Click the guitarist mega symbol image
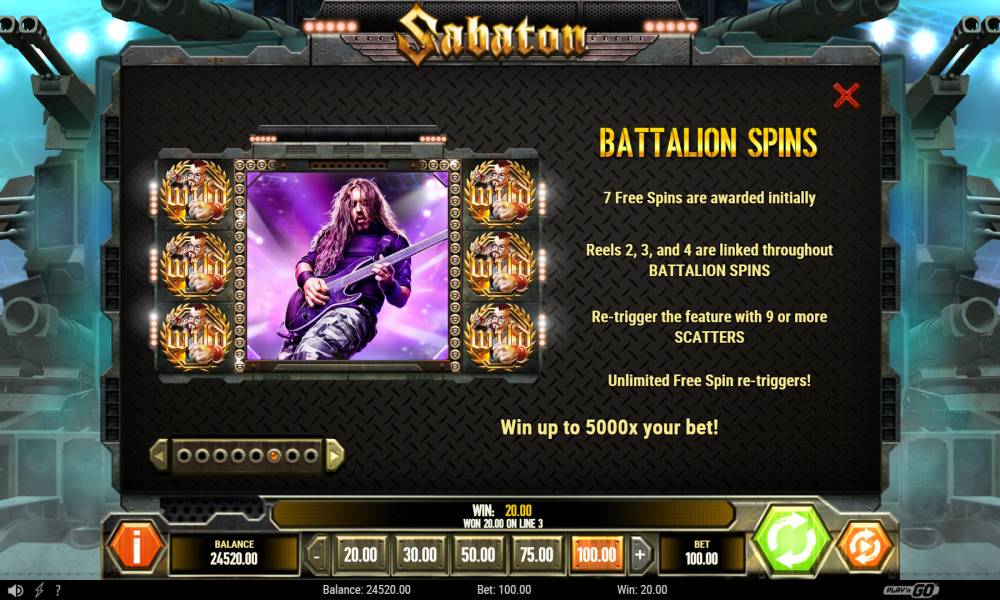The image size is (1000, 600). [348, 266]
